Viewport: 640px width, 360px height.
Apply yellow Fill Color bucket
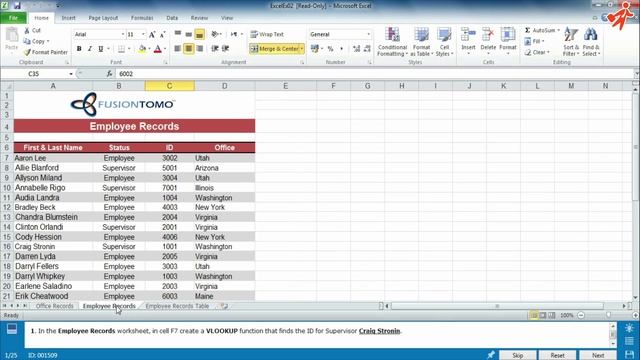click(x=142, y=49)
